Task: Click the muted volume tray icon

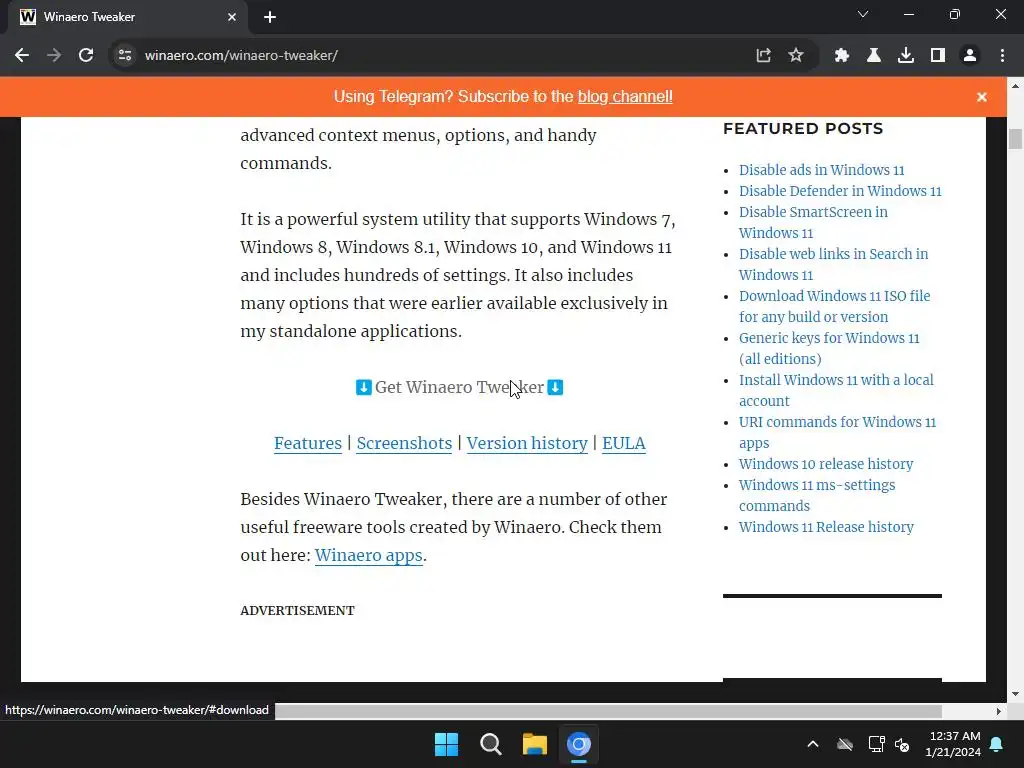Action: click(903, 744)
